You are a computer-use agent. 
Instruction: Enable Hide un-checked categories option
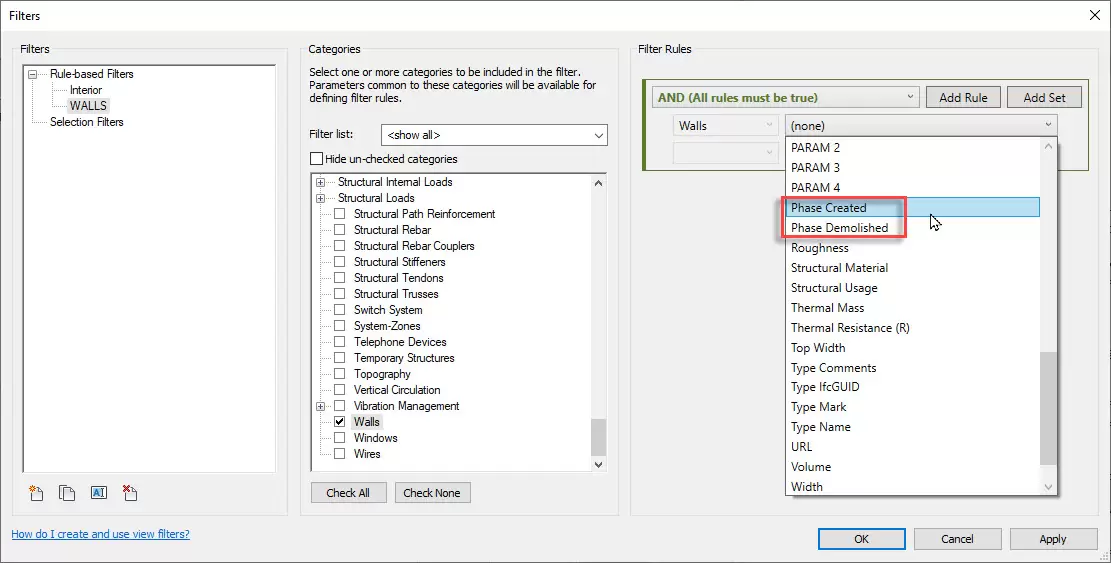click(317, 159)
